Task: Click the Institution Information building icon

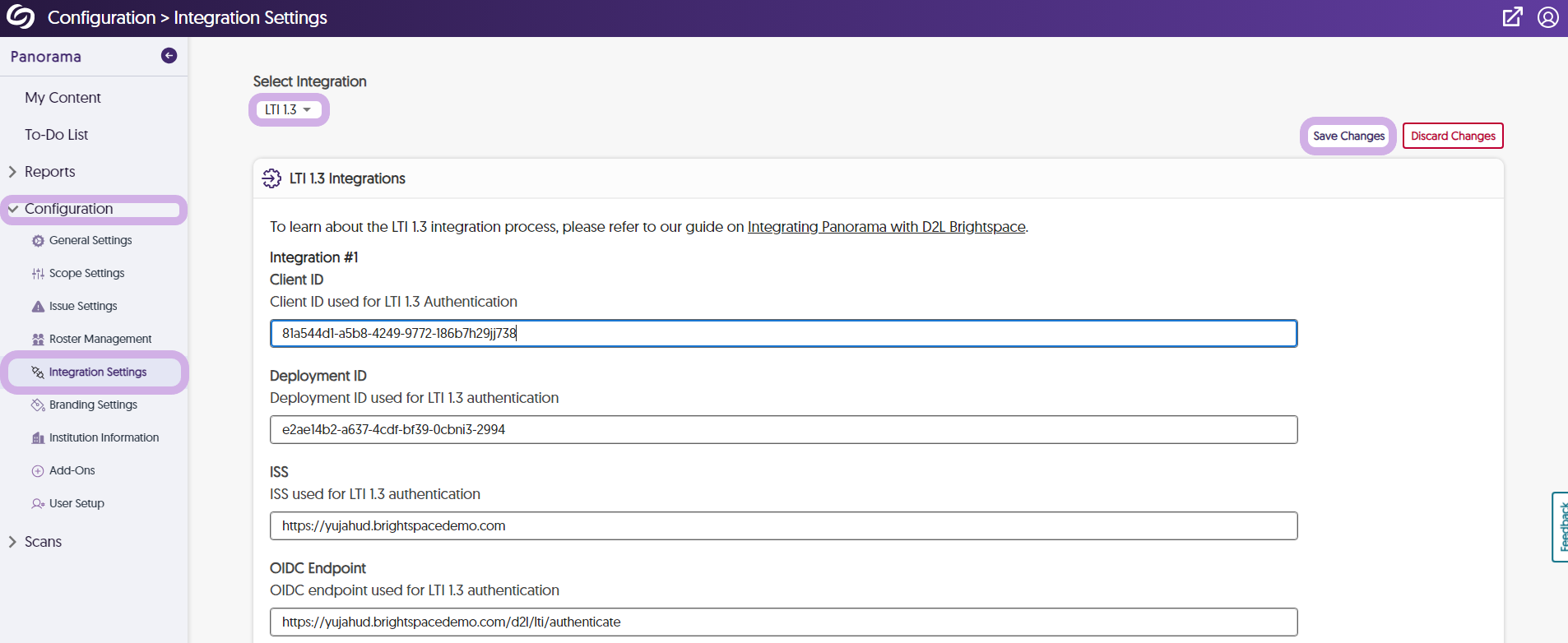Action: pyautogui.click(x=38, y=438)
